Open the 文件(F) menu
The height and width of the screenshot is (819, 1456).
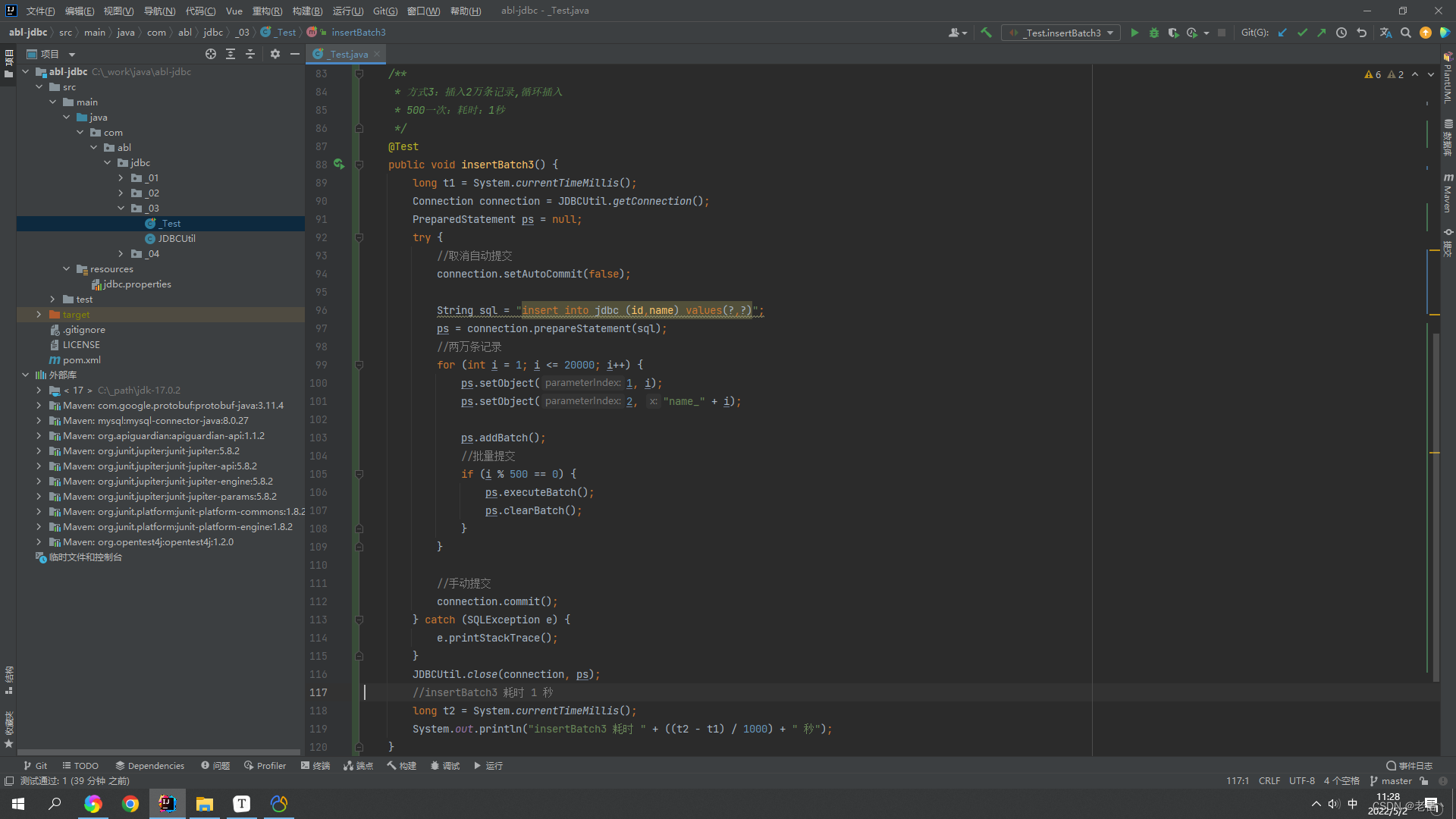40,11
